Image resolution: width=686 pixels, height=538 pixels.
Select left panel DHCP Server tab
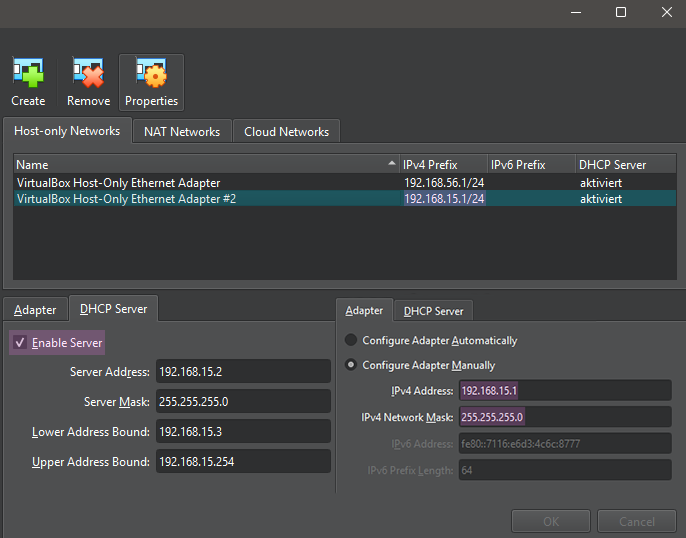click(113, 309)
